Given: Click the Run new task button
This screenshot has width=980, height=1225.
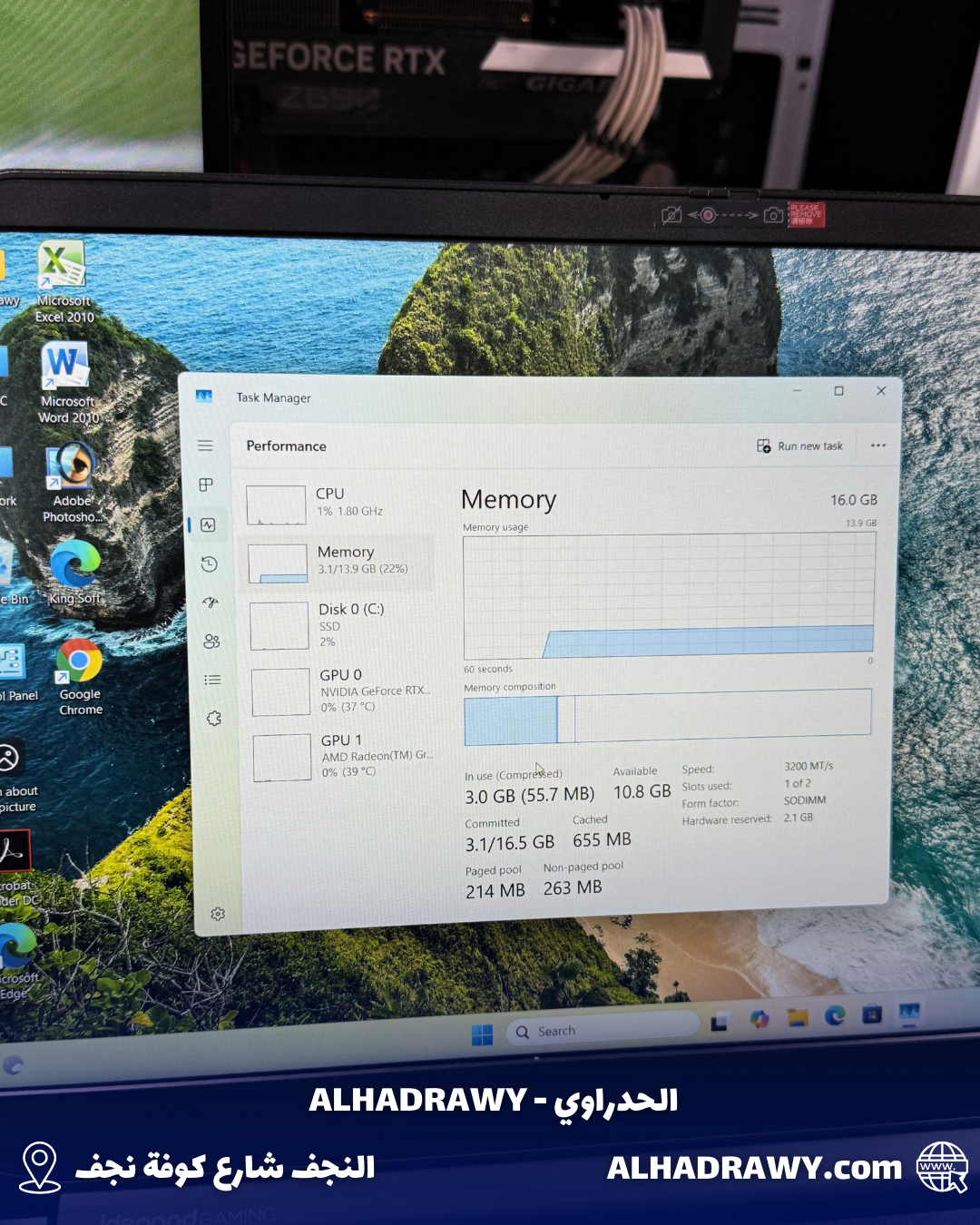Looking at the screenshot, I should [800, 446].
